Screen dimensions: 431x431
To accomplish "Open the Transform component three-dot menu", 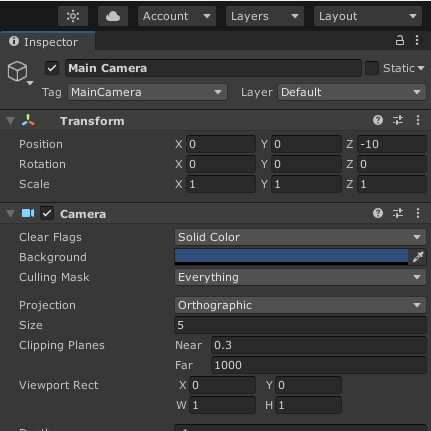I will click(x=418, y=120).
